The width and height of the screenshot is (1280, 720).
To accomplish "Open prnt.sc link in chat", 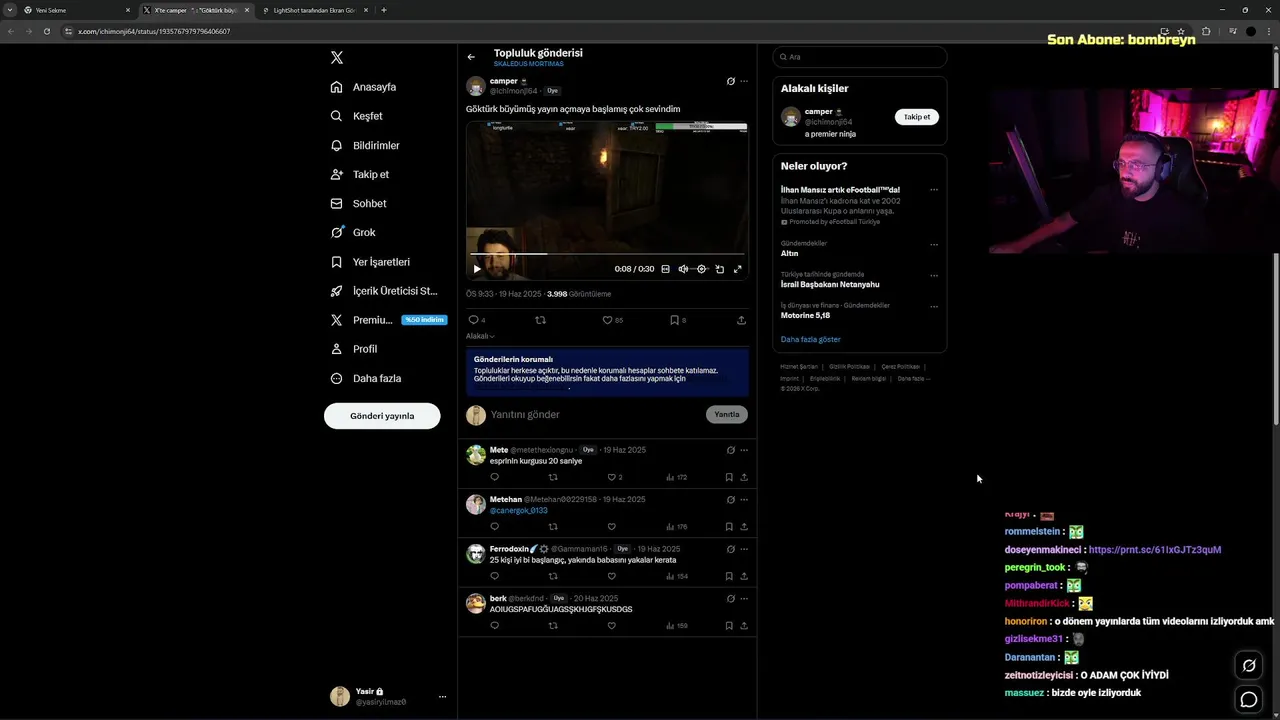I will [x=1155, y=550].
